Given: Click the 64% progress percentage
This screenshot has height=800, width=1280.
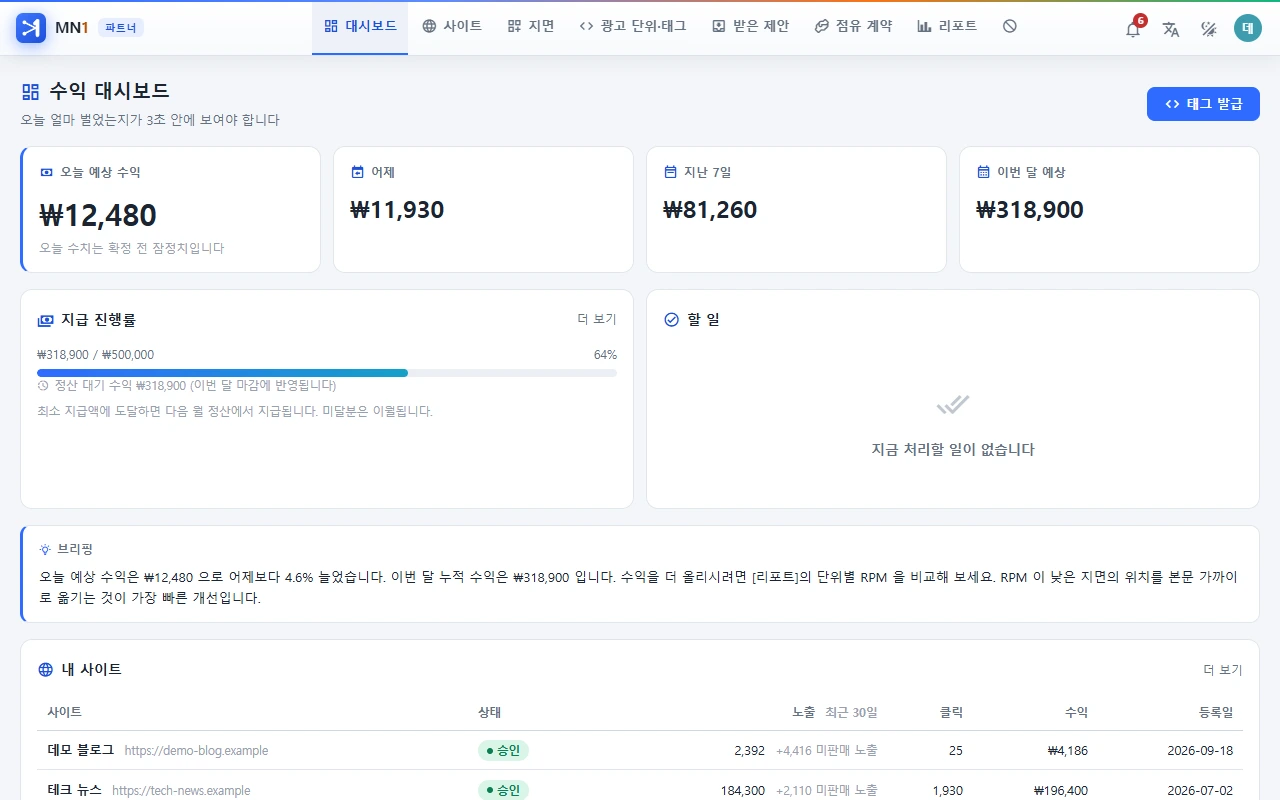Looking at the screenshot, I should coord(605,355).
